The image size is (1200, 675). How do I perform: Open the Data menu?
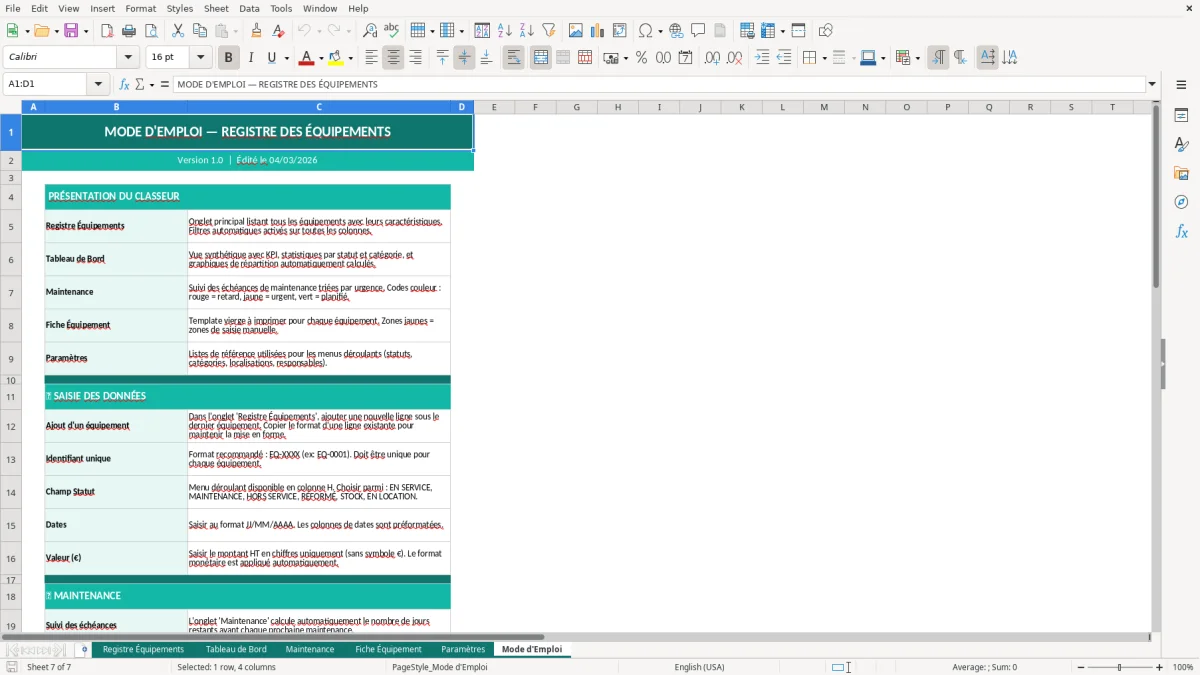point(249,8)
